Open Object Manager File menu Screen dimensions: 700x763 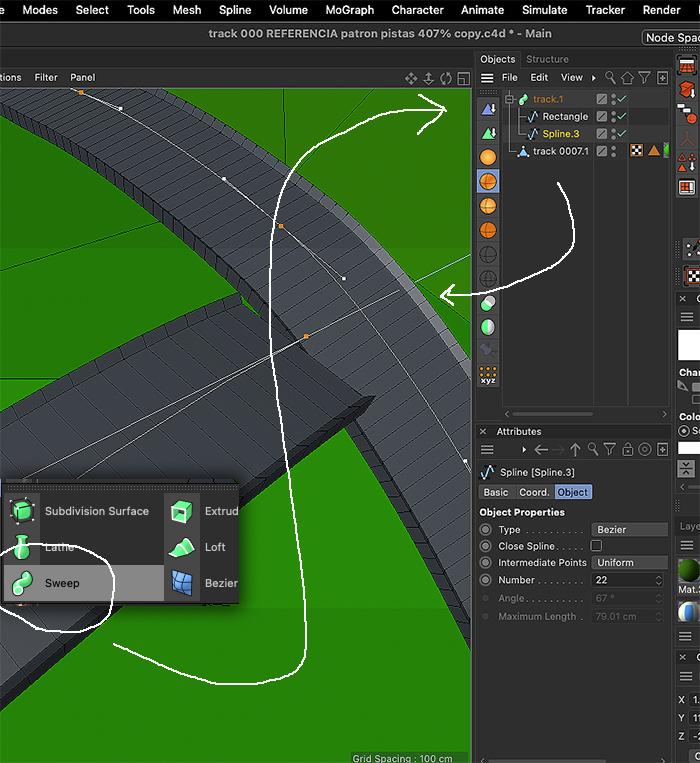pyautogui.click(x=509, y=78)
